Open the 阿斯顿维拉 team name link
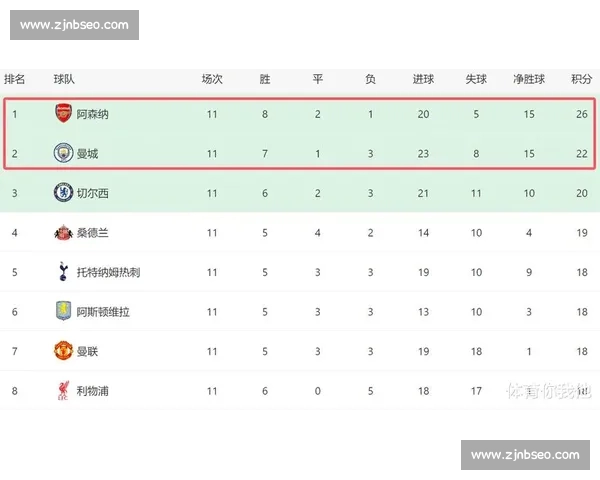This screenshot has width=600, height=480. 103,312
